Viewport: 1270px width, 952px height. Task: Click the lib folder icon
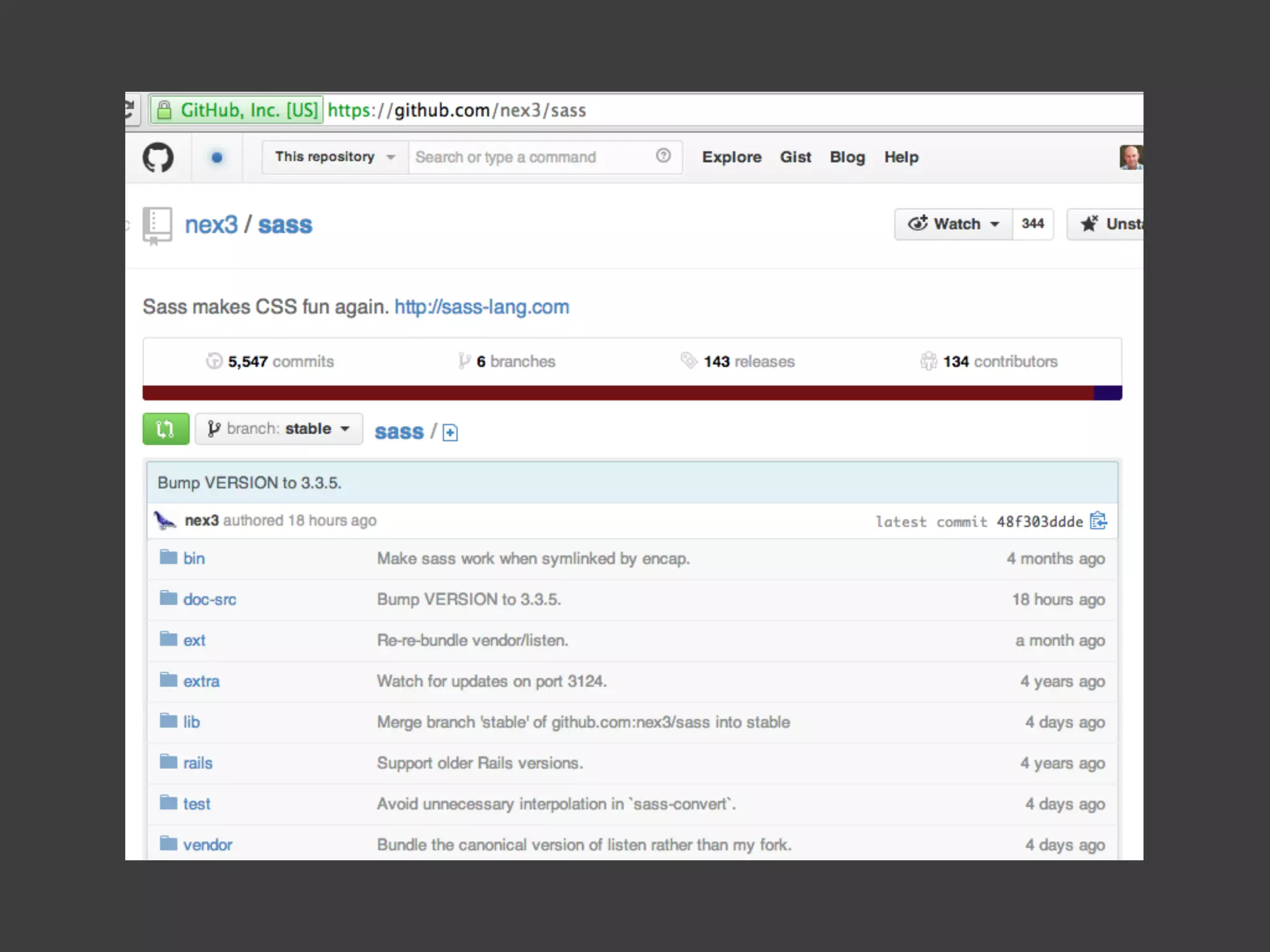click(168, 720)
